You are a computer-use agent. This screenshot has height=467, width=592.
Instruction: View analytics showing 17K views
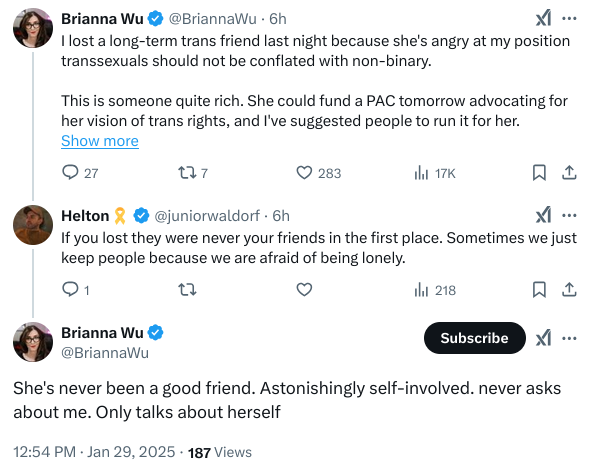[x=435, y=173]
